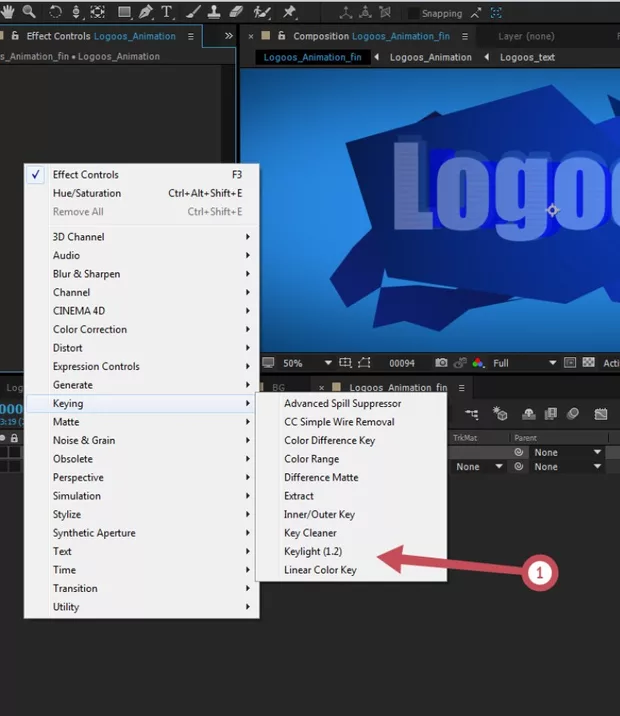Click the Logoos_Animation breadcrumb in composition viewer
This screenshot has height=716, width=620.
(x=430, y=57)
